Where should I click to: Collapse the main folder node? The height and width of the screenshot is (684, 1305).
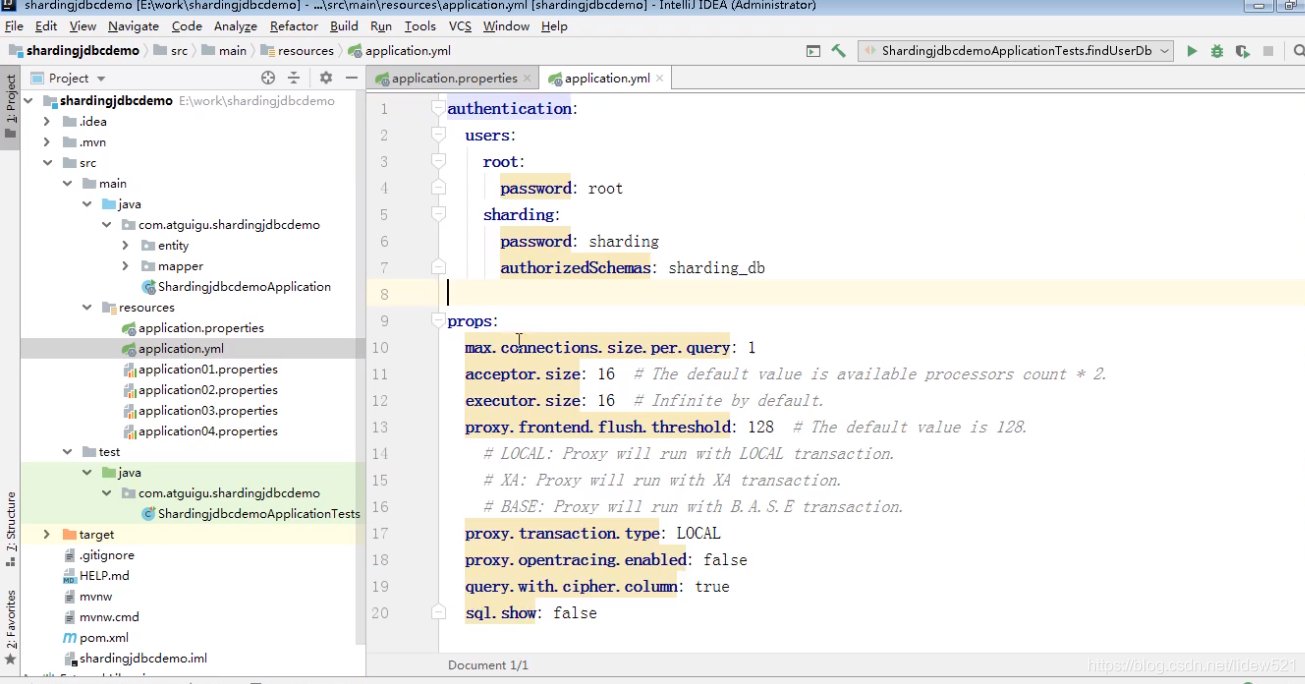67,184
